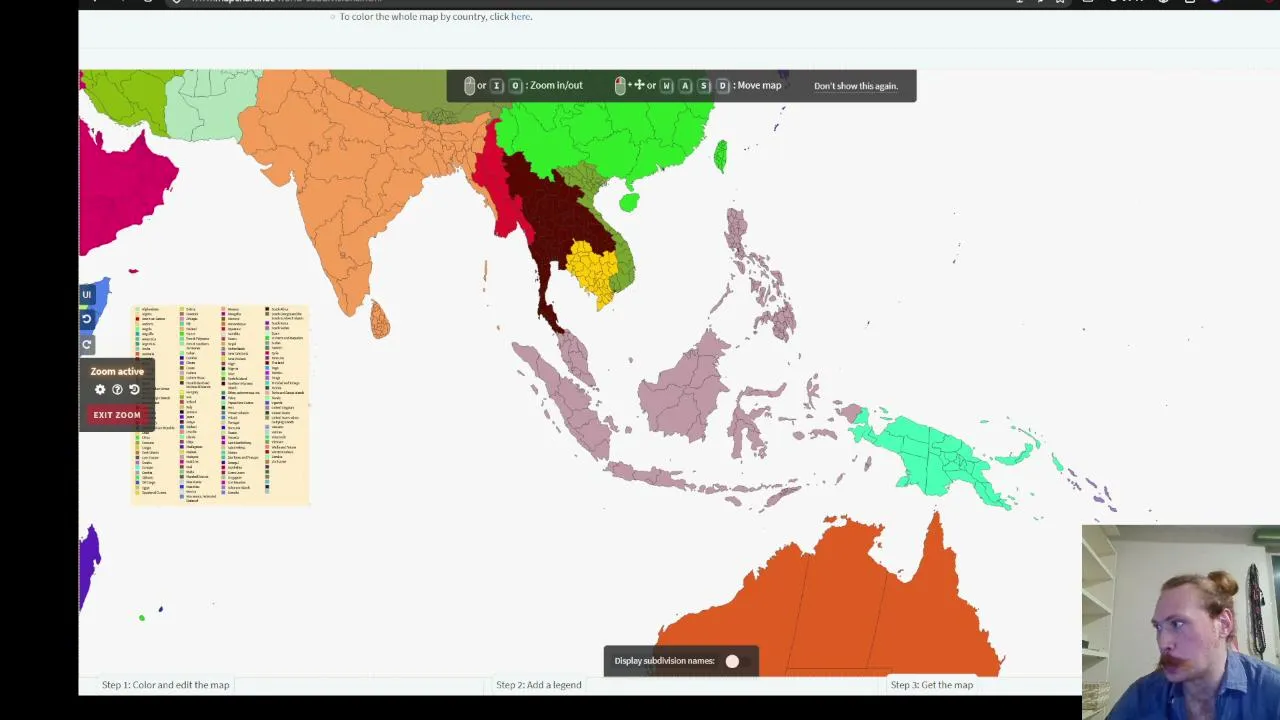Open Step 3: Get the map

931,685
